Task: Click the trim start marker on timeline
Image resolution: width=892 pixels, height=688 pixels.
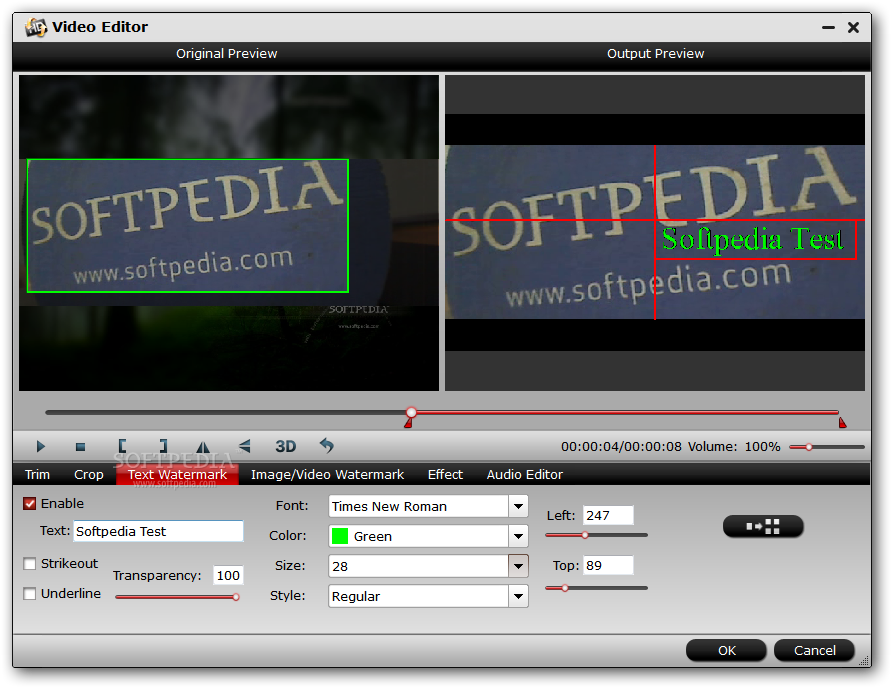Action: (x=408, y=423)
